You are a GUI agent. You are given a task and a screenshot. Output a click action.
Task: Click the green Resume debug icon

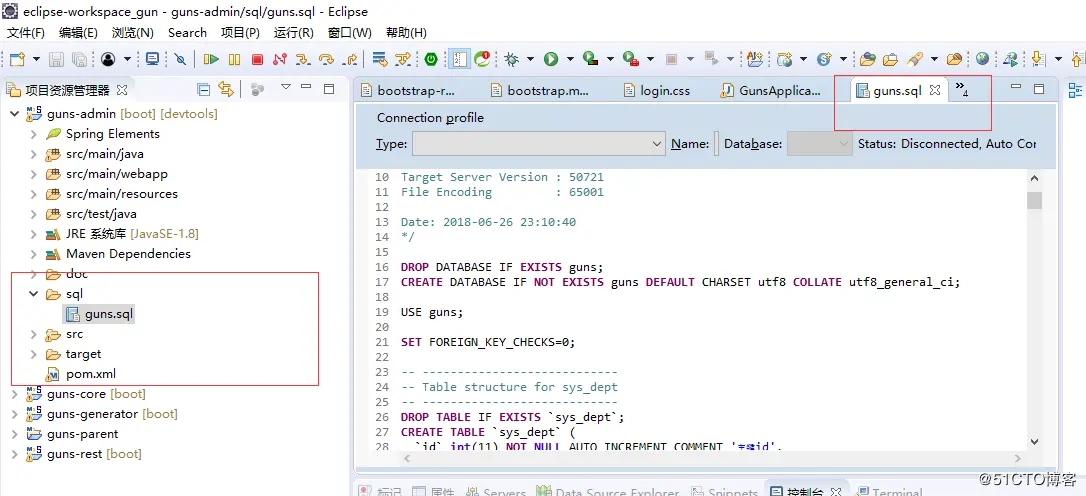coord(211,60)
